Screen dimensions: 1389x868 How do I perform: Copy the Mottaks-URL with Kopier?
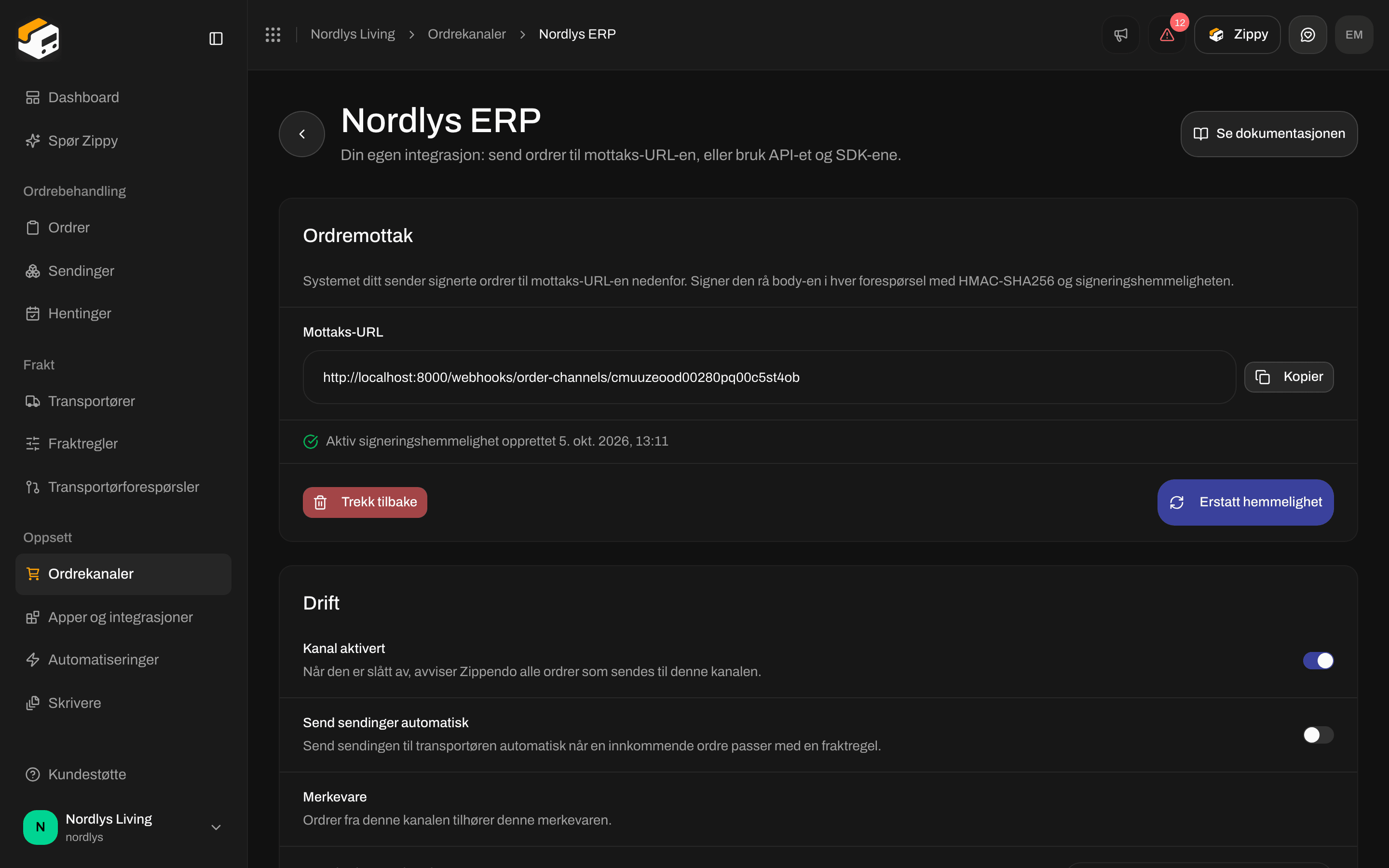tap(1289, 377)
